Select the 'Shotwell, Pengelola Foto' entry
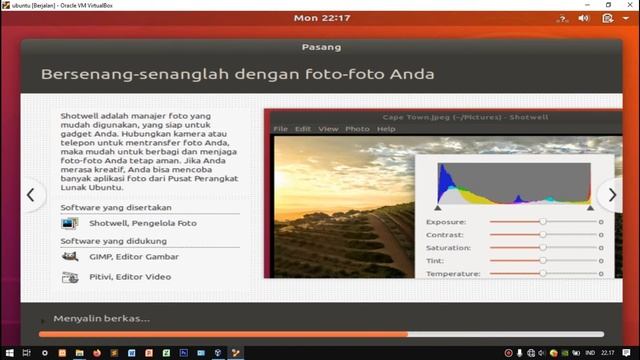Image resolution: width=640 pixels, height=360 pixels. (x=143, y=223)
